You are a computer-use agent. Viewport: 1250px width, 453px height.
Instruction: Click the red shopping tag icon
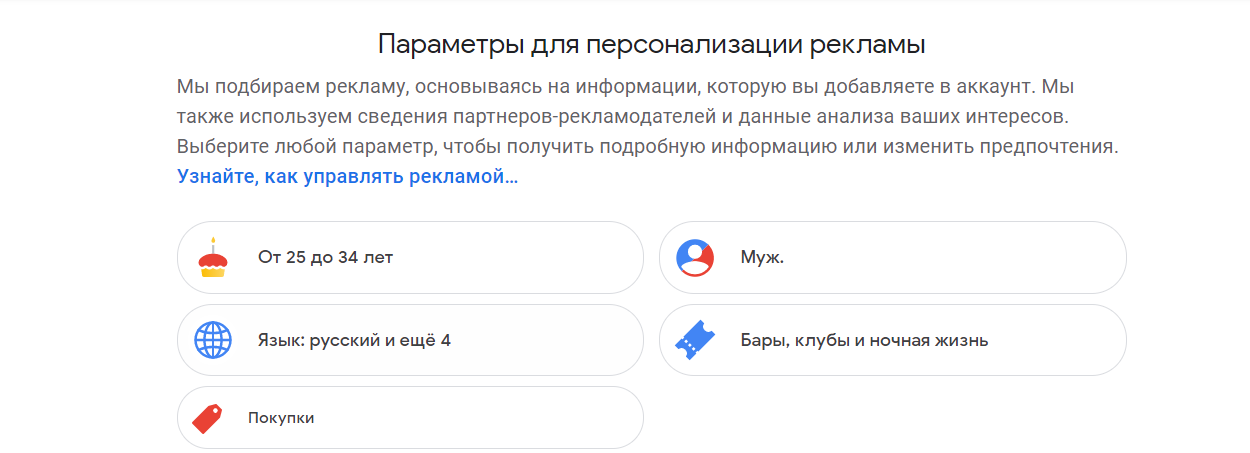(x=207, y=418)
